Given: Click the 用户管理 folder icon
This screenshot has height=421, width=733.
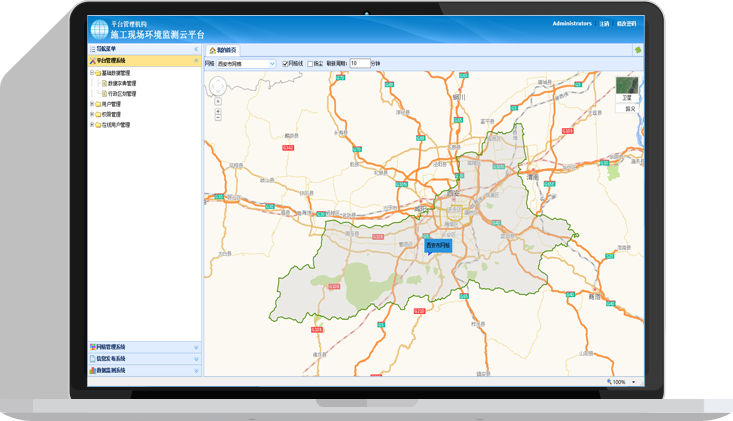Looking at the screenshot, I should (x=98, y=104).
